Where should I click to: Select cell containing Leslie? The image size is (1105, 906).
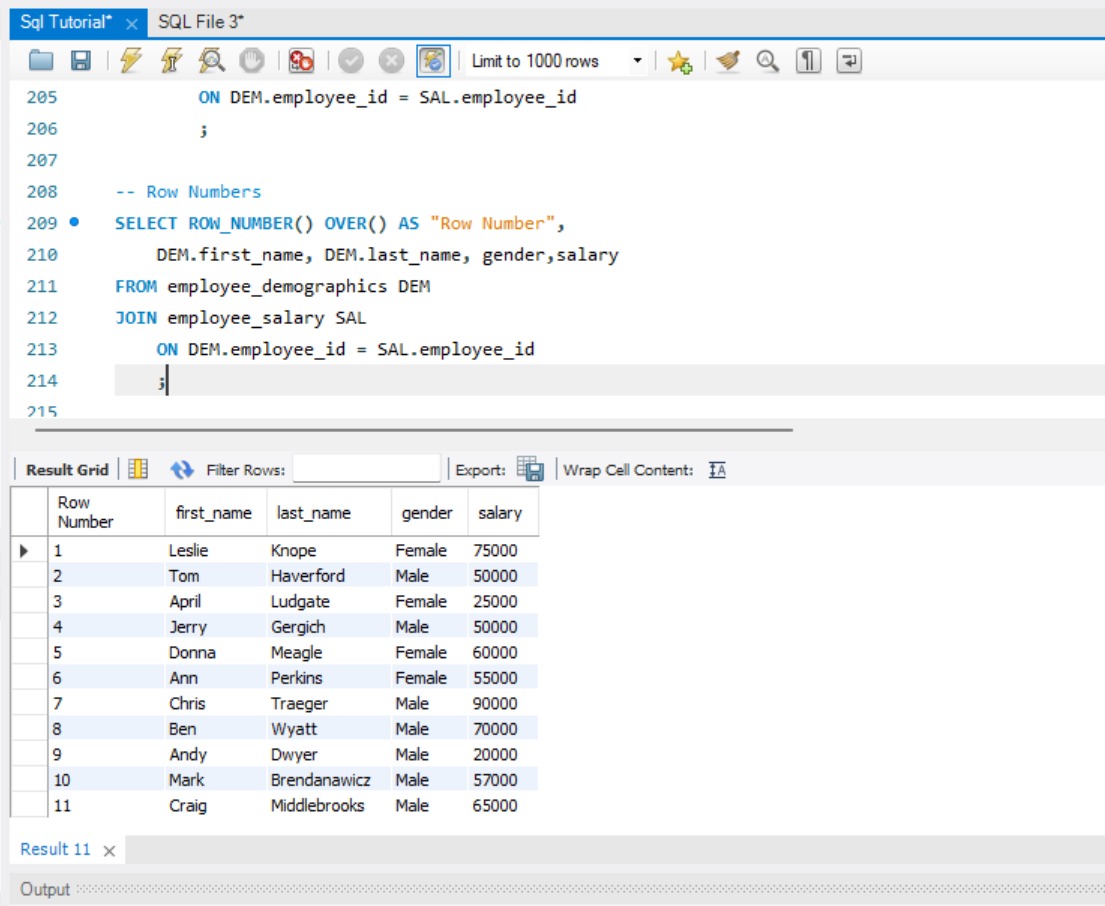pos(215,550)
